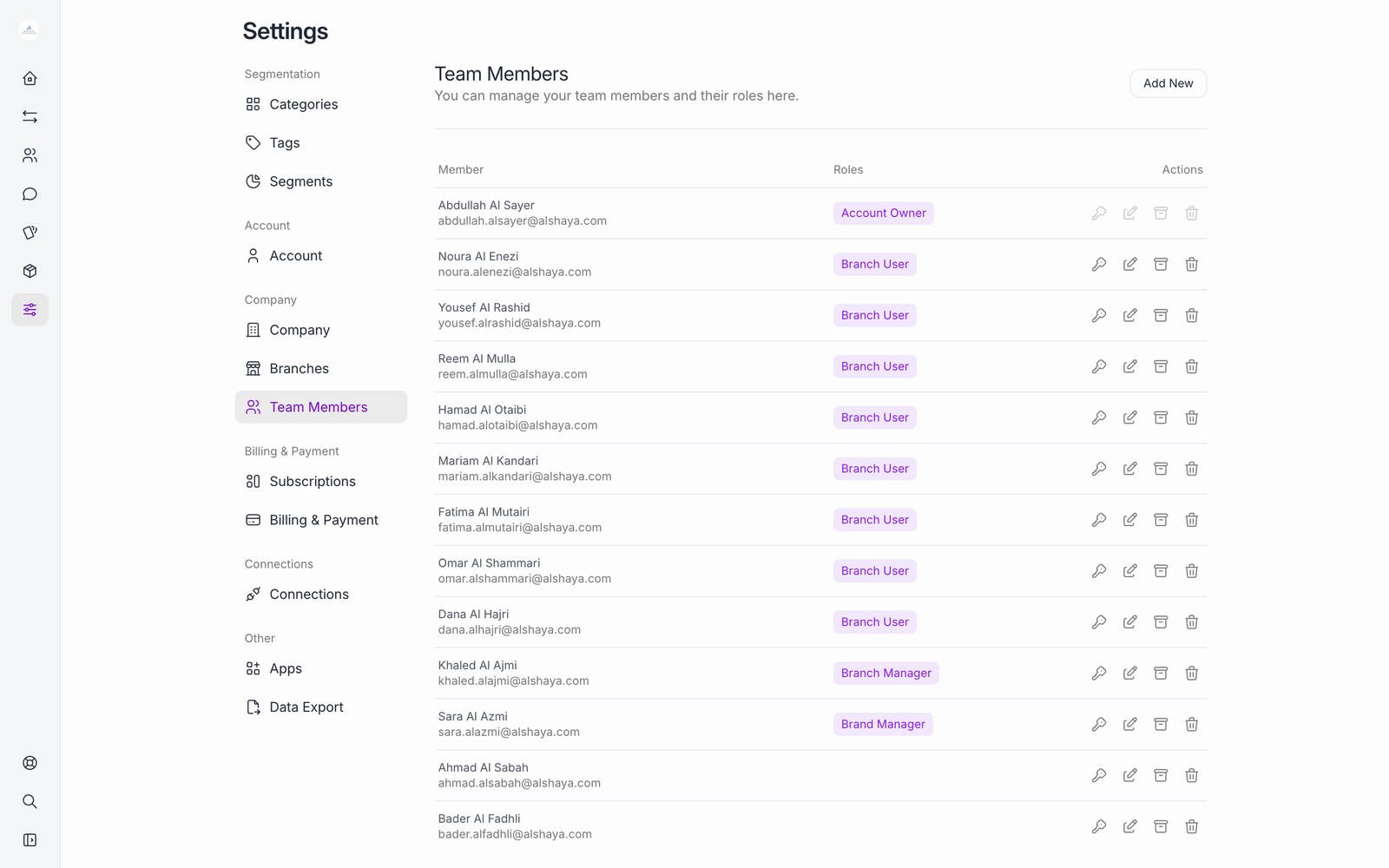
Task: Delete Bader Al Fadhli with trash icon
Action: pyautogui.click(x=1192, y=827)
